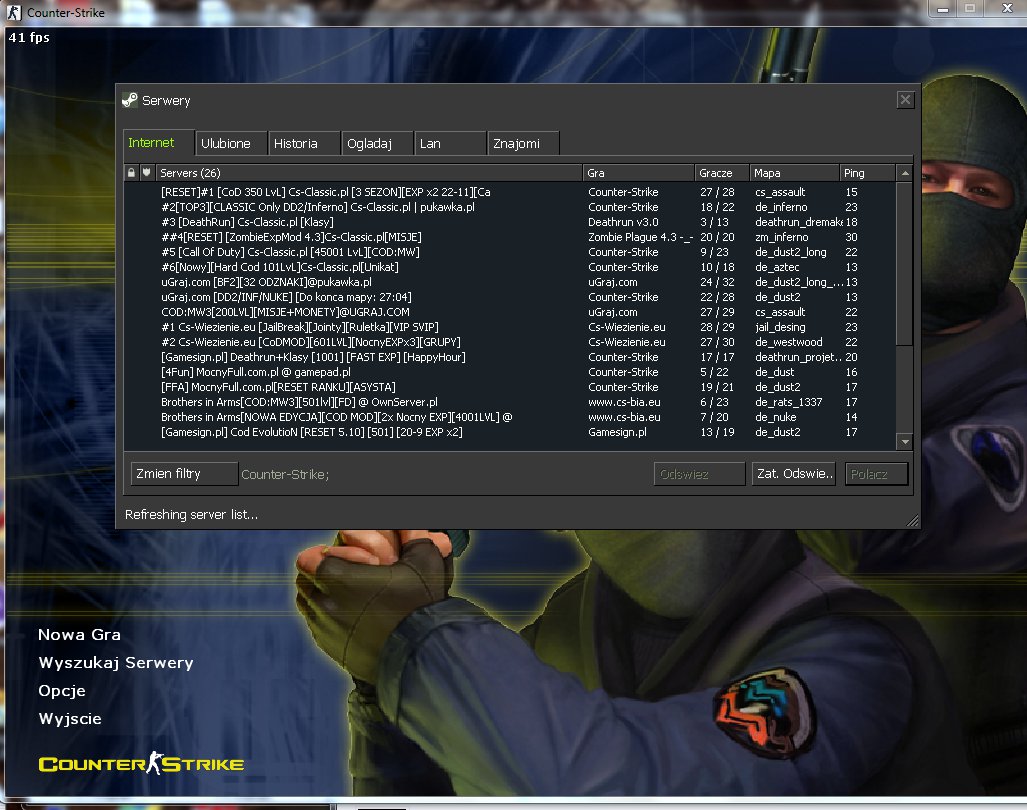Click the de_nuke map cell
1027x810 pixels.
(x=775, y=418)
